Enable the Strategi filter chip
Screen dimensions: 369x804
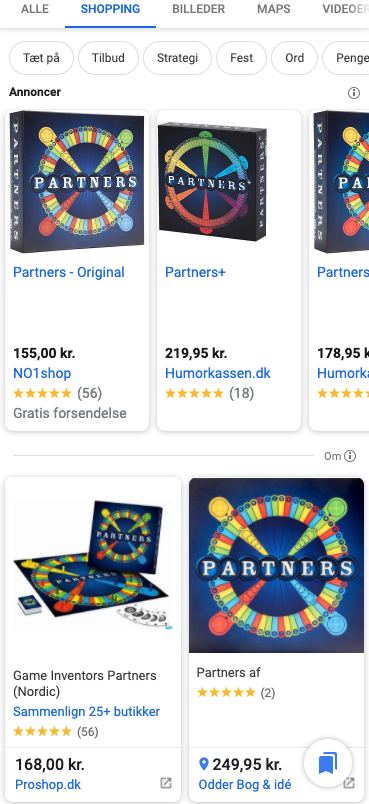pos(177,58)
